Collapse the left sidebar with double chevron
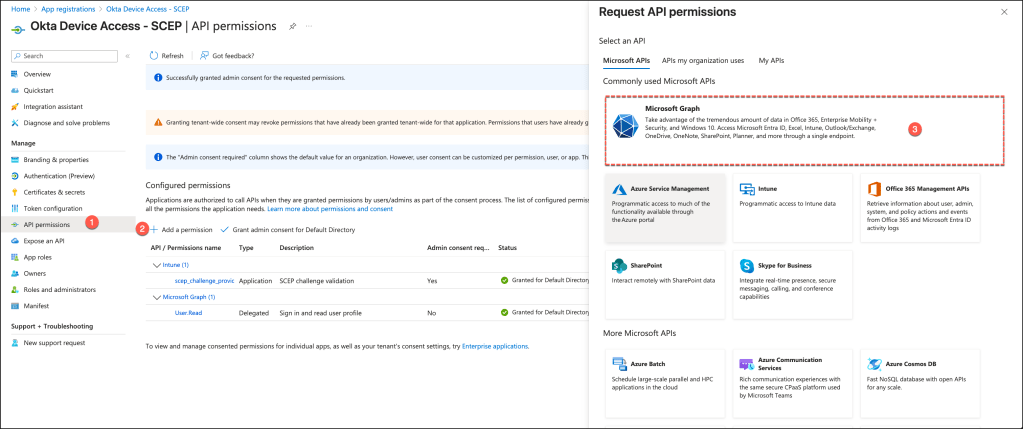The height and width of the screenshot is (429, 1023). [128, 56]
